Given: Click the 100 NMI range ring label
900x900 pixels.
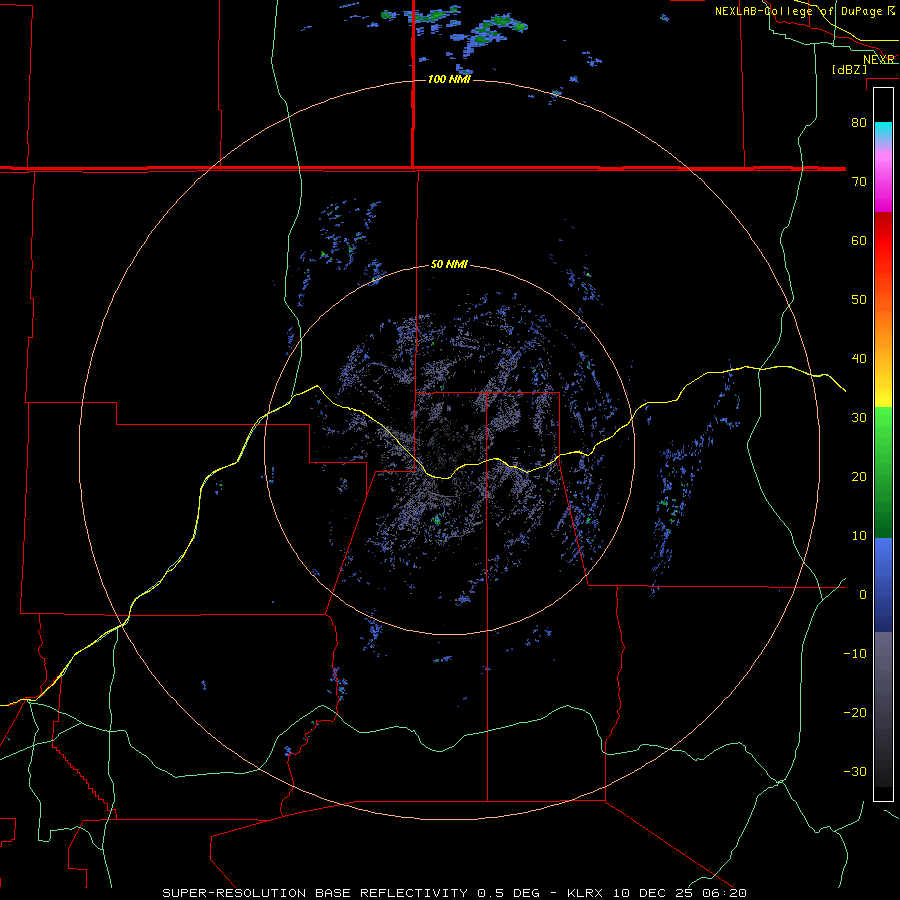Looking at the screenshot, I should point(449,79).
